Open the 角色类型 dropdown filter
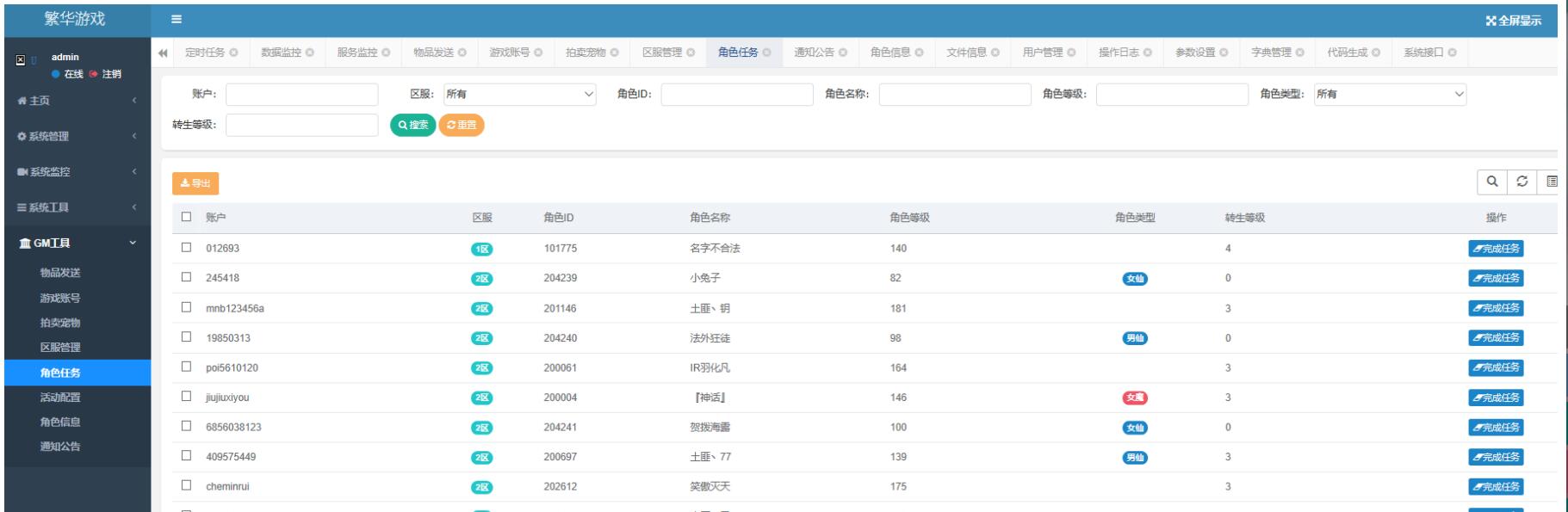Image resolution: width=1568 pixels, height=512 pixels. click(1390, 95)
